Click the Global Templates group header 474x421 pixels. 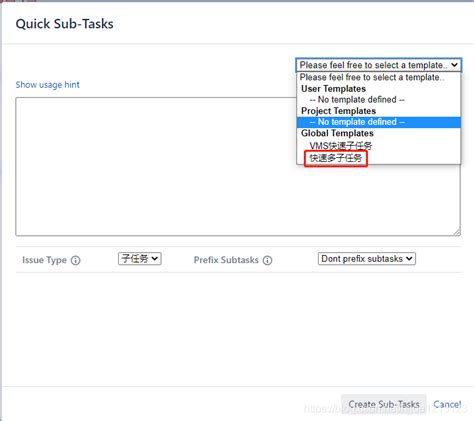(x=337, y=133)
